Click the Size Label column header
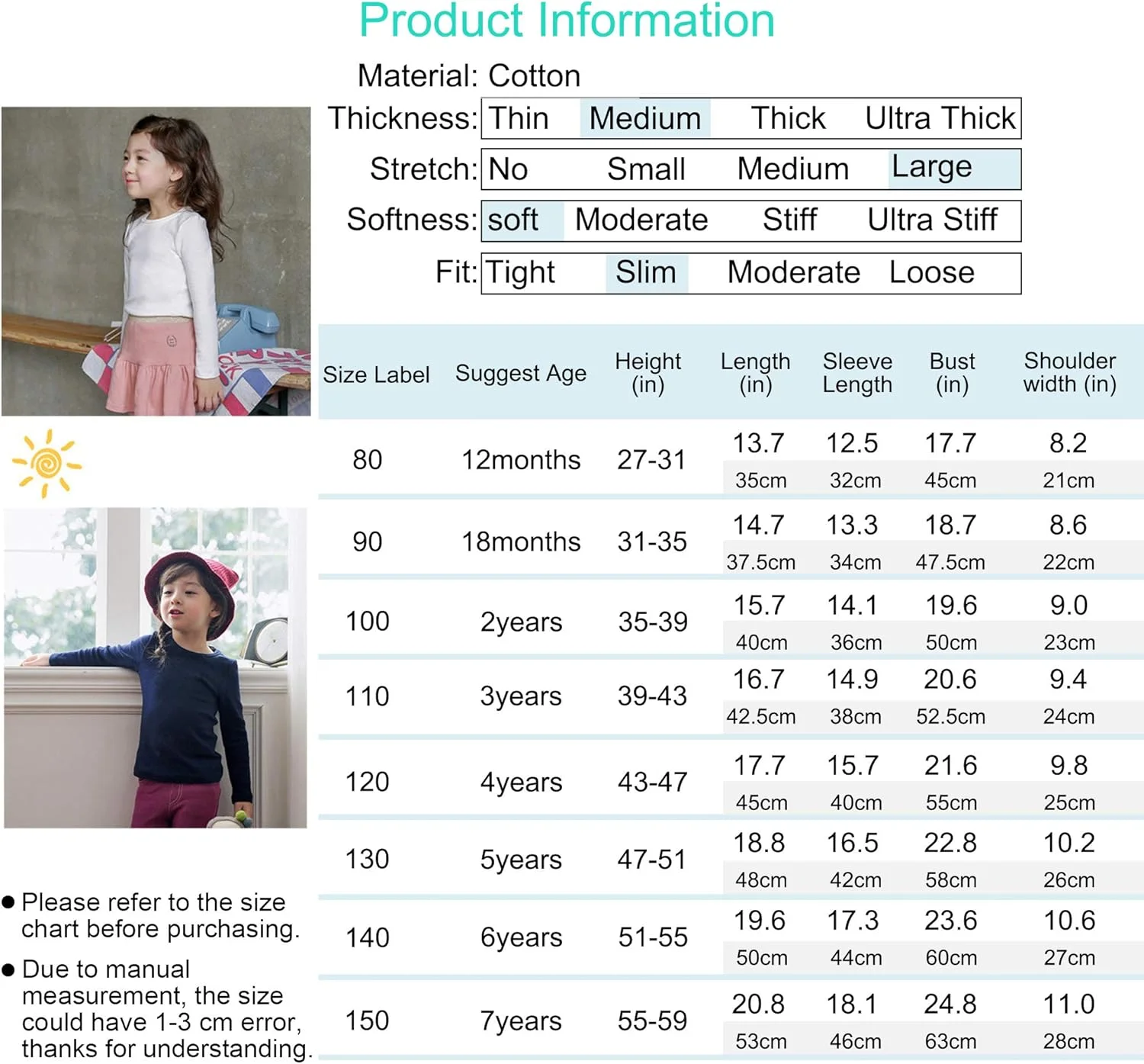Screen dimensions: 1144x1064 tap(376, 374)
